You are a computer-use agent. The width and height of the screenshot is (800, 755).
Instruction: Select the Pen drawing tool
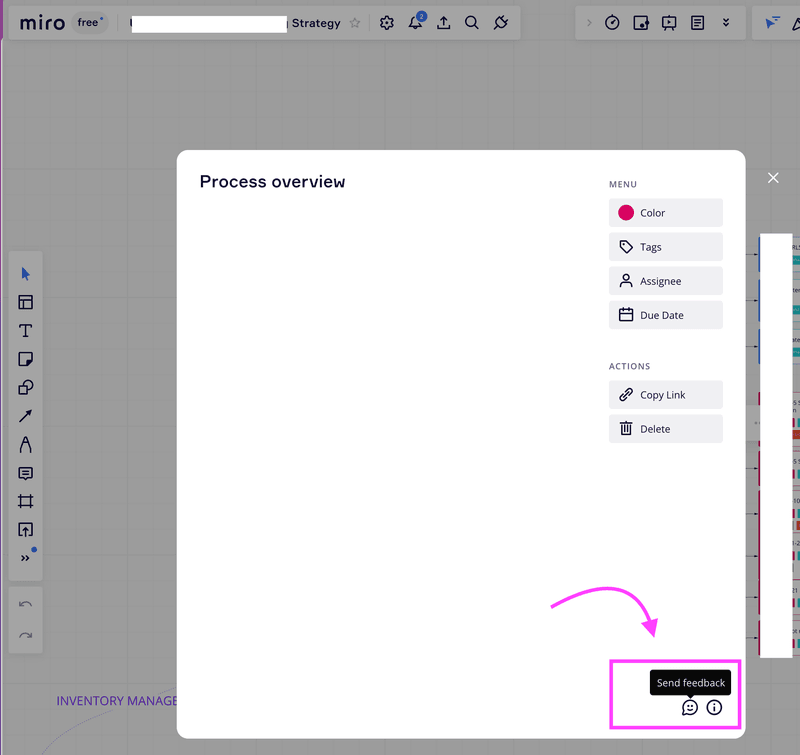point(26,445)
